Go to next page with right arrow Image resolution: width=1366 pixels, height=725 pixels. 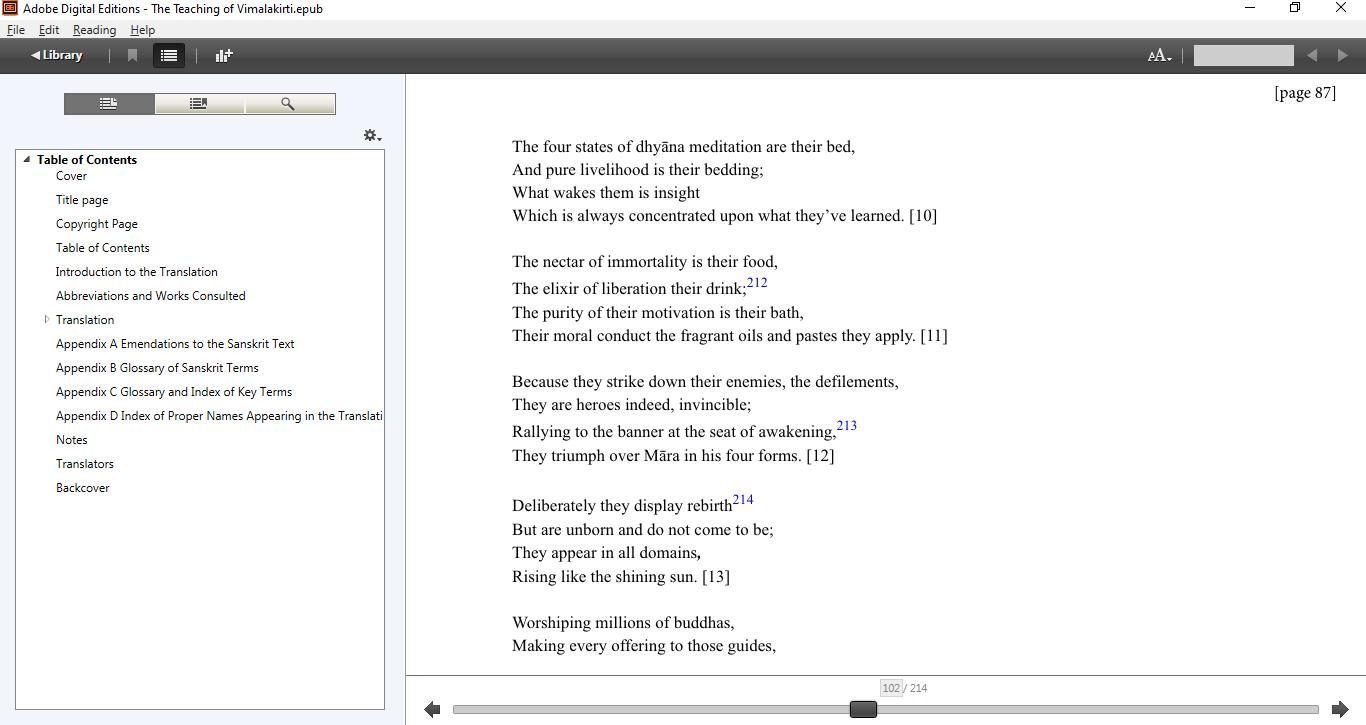coord(1340,709)
